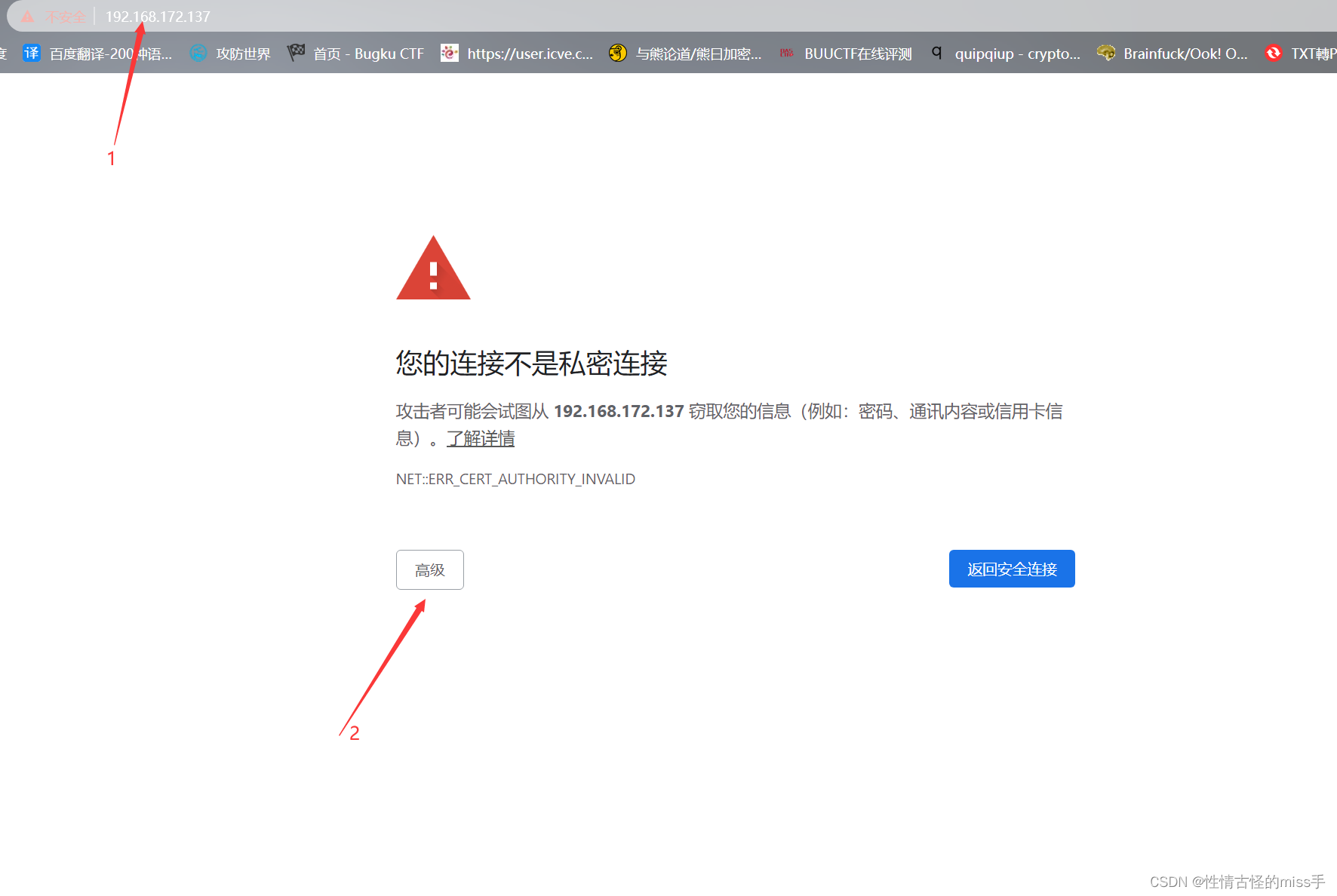Viewport: 1337px width, 896px height.
Task: Open the 与熊论道/熊日加密 bear icon
Action: click(x=617, y=53)
